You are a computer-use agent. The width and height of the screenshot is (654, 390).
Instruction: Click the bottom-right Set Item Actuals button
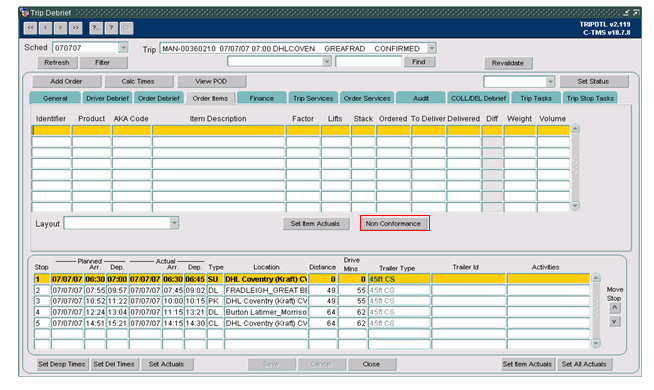click(x=528, y=364)
